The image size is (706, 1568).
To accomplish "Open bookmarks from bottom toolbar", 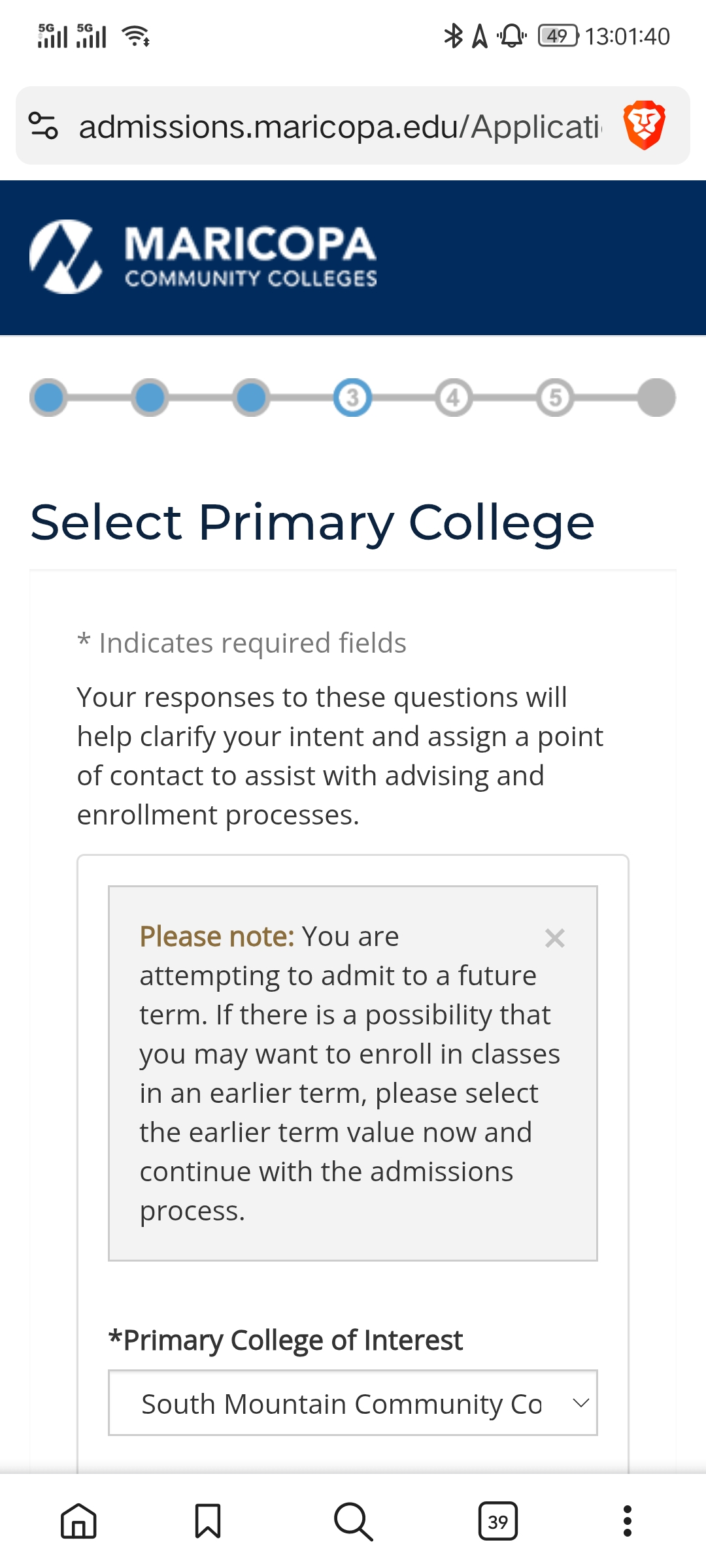I will (x=208, y=1522).
